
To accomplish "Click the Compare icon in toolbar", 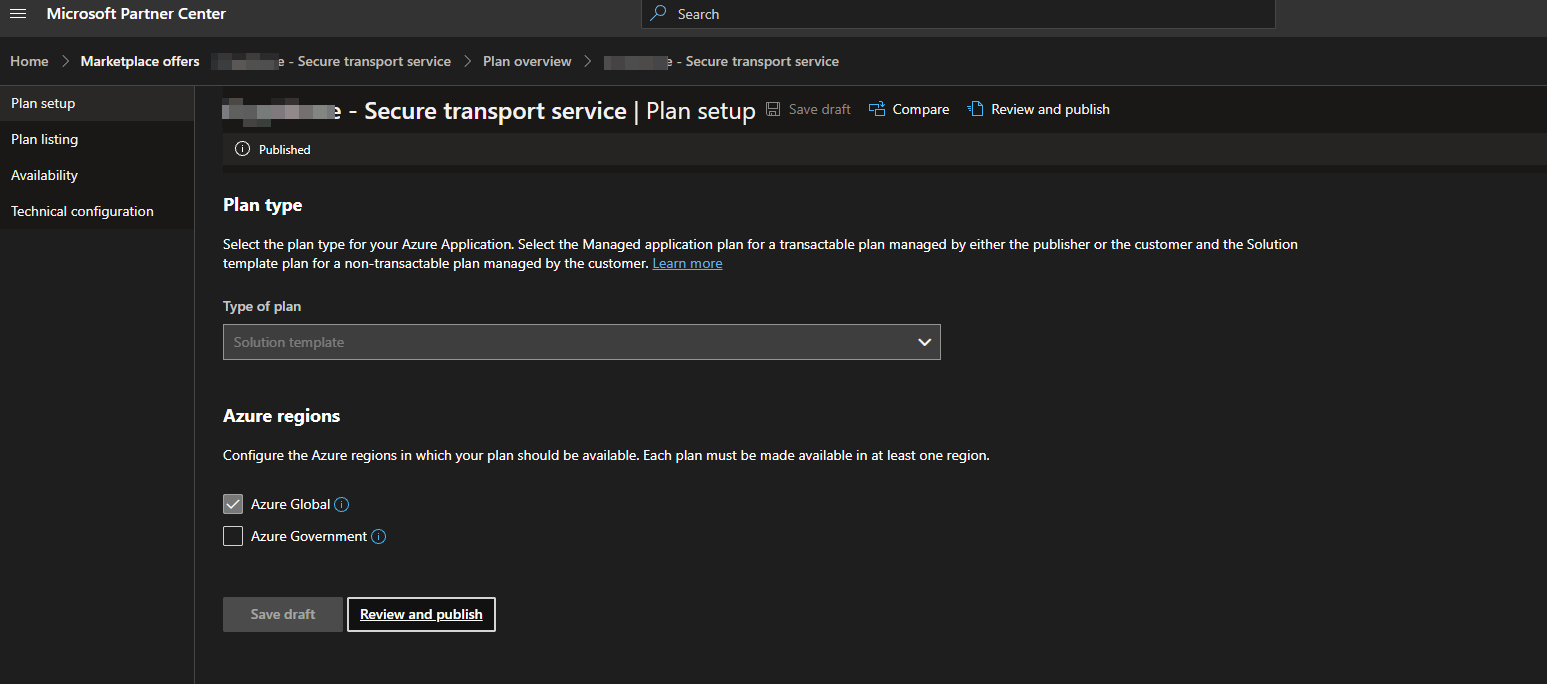I will (x=877, y=109).
